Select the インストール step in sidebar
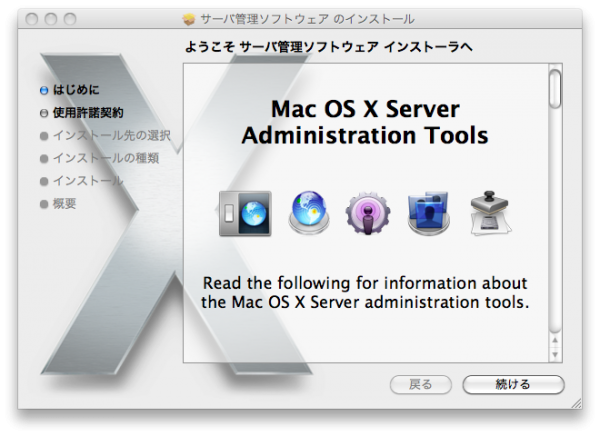The width and height of the screenshot is (600, 436). tap(82, 181)
